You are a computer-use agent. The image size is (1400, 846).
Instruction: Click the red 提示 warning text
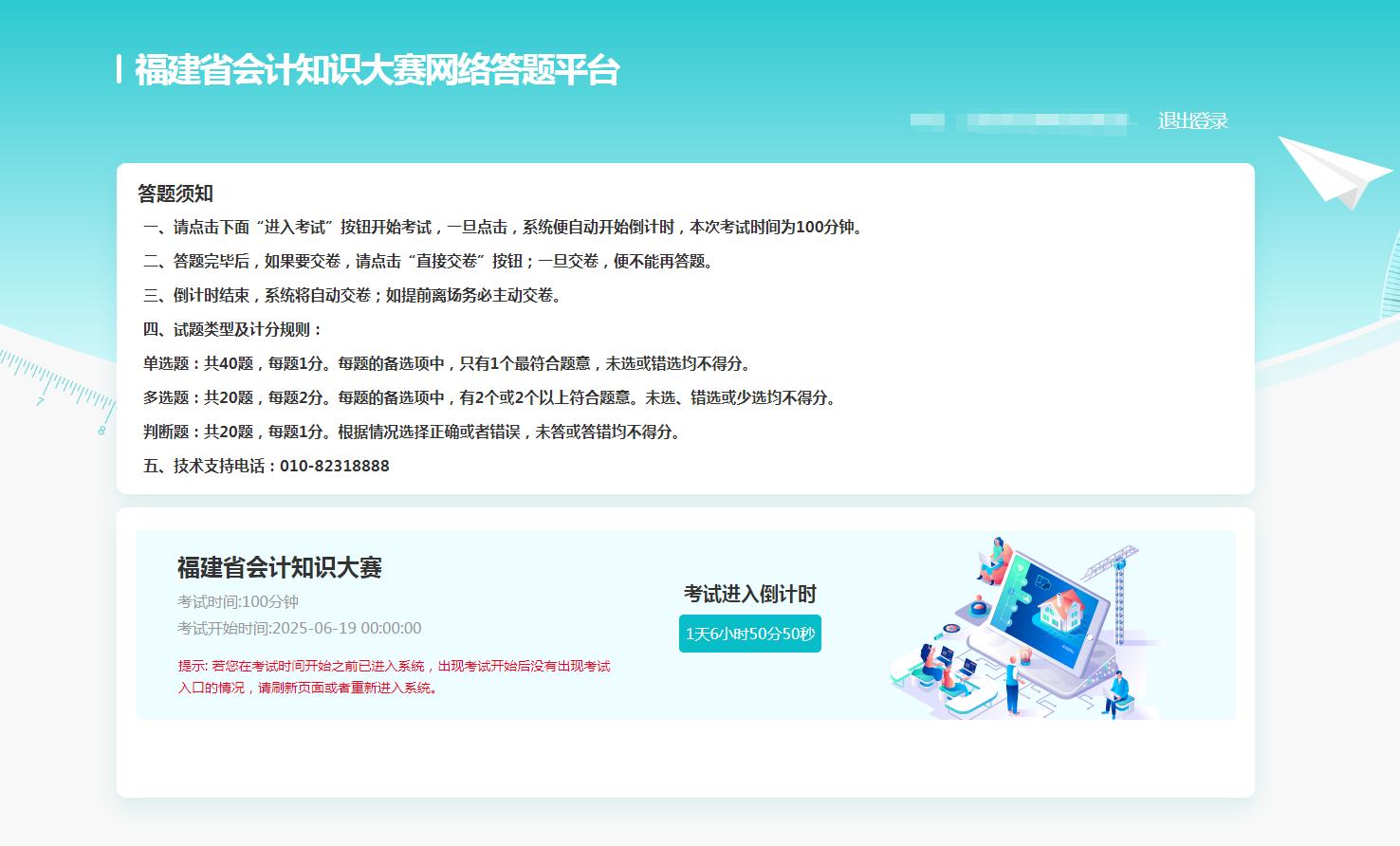tap(394, 677)
